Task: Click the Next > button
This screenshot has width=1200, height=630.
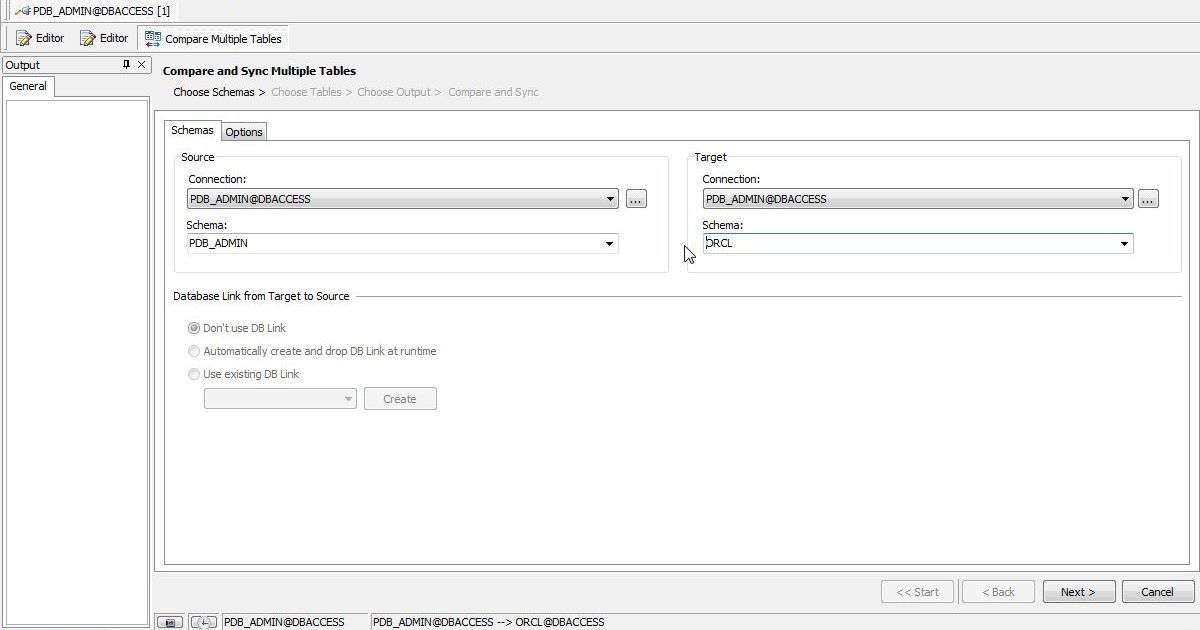Action: point(1078,592)
